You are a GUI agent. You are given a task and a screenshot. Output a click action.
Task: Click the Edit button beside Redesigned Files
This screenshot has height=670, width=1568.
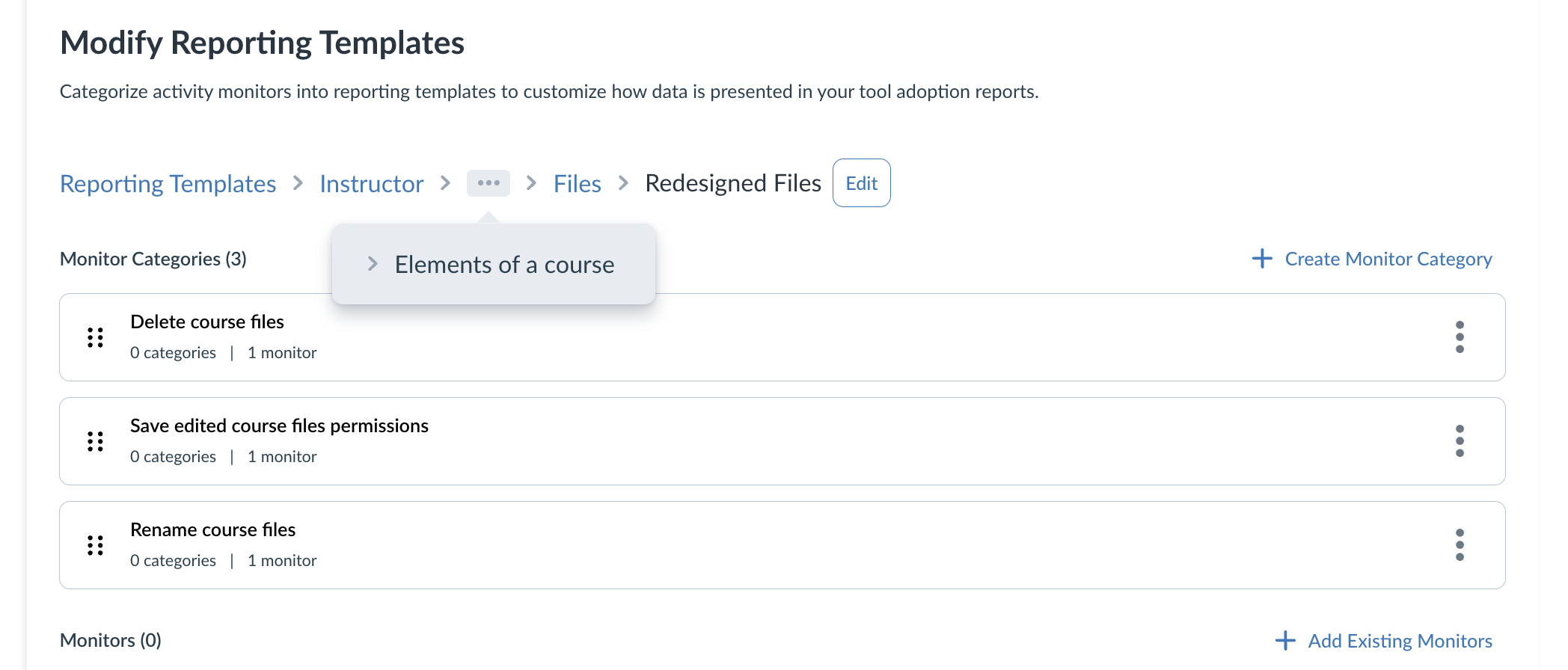pyautogui.click(x=861, y=183)
